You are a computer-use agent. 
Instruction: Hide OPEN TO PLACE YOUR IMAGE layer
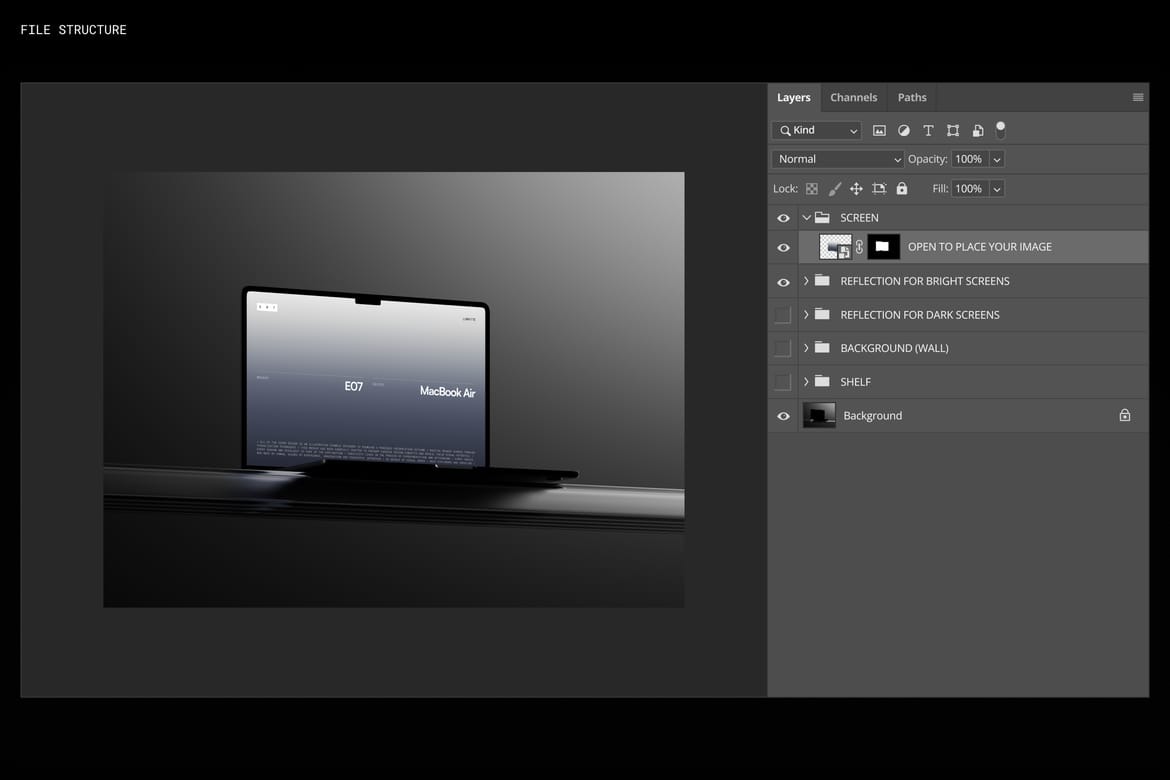(x=783, y=247)
